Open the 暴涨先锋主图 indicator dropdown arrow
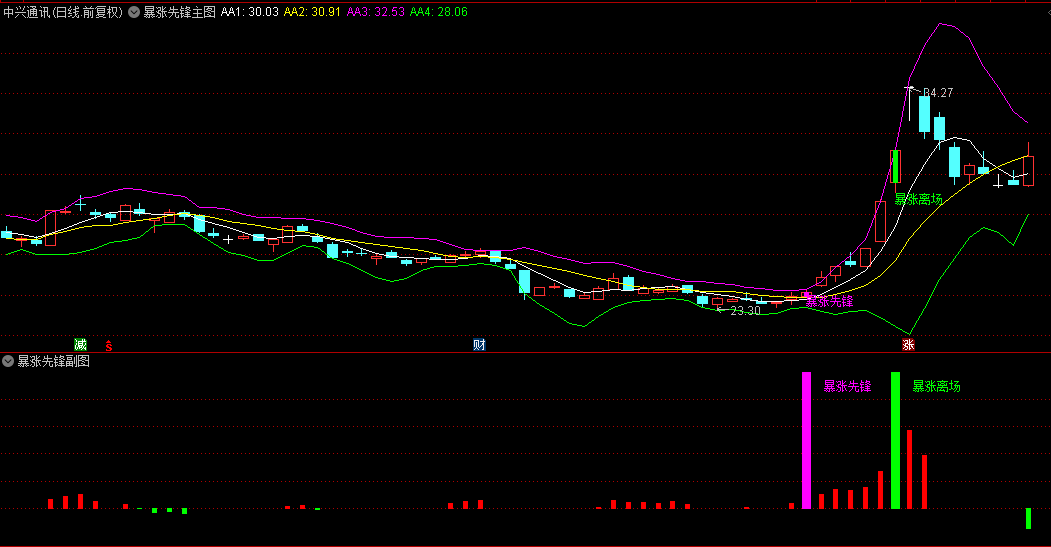The width and height of the screenshot is (1051, 547). coord(134,12)
